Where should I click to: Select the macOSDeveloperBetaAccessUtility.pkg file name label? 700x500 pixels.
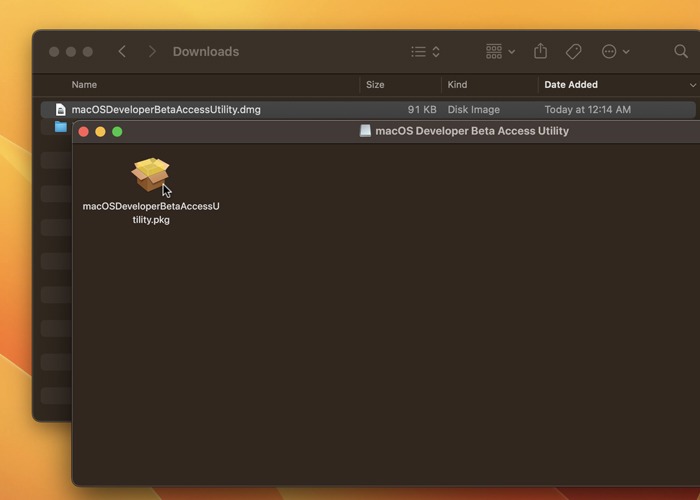(x=151, y=213)
